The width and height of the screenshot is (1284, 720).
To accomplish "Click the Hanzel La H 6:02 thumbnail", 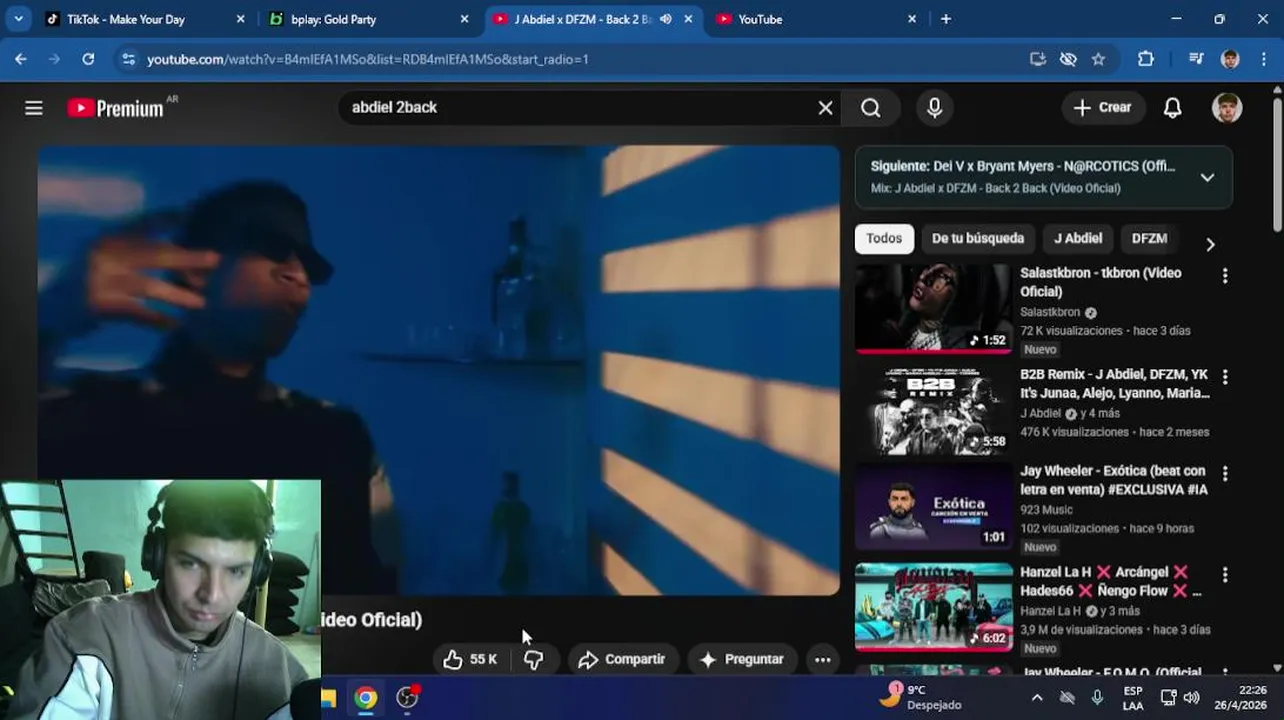I will point(934,608).
